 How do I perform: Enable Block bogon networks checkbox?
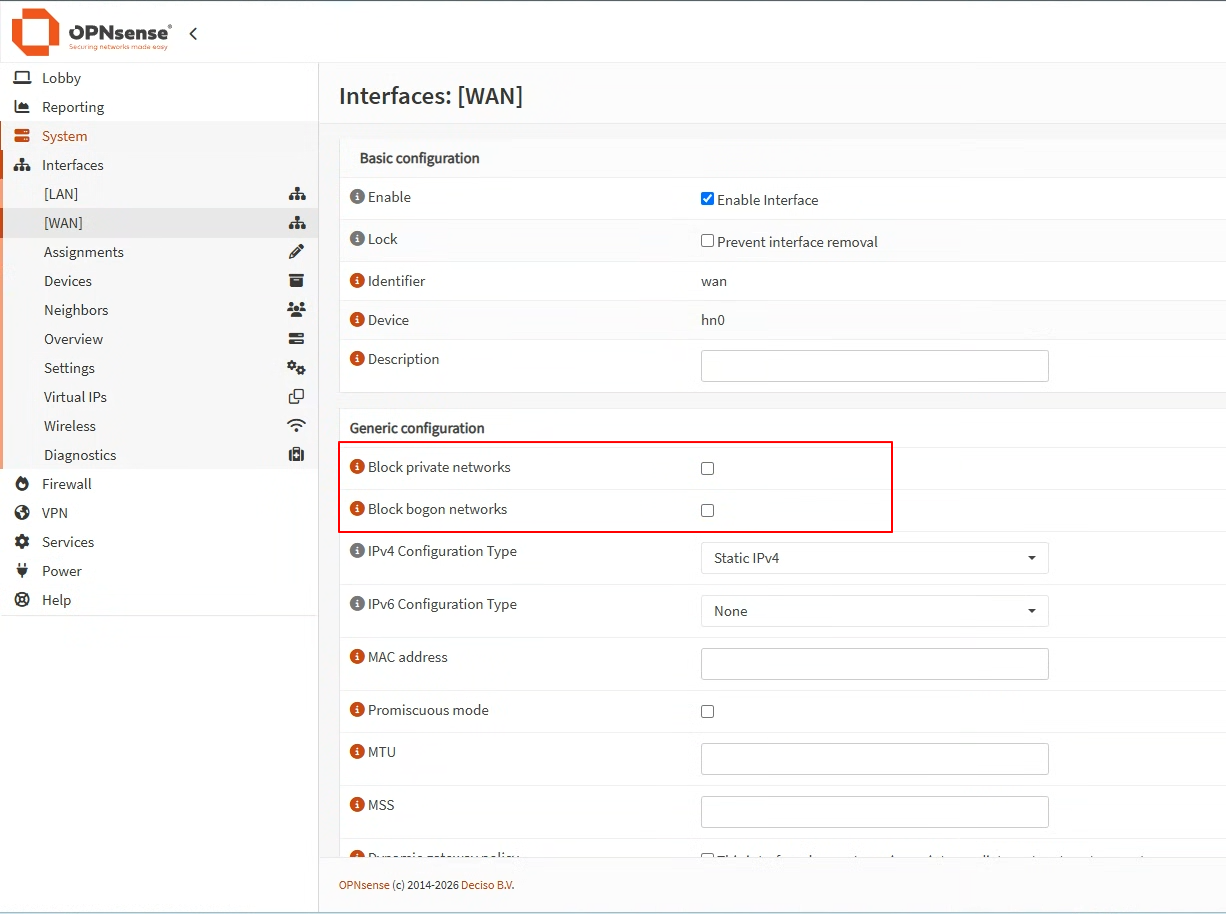point(707,510)
